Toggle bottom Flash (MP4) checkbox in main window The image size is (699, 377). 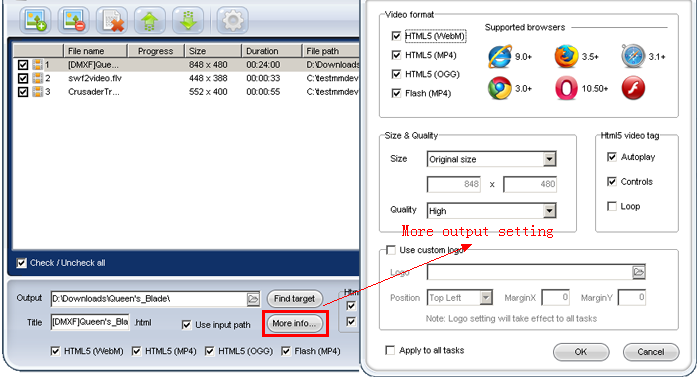(x=286, y=351)
